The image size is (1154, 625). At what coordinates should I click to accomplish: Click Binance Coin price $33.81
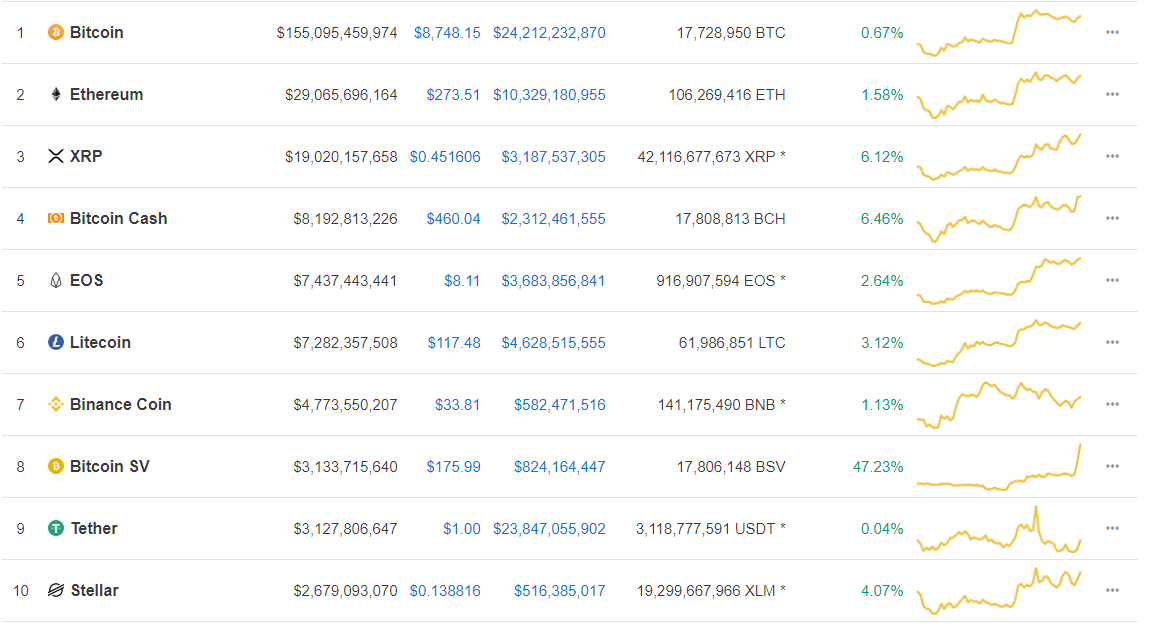[458, 405]
